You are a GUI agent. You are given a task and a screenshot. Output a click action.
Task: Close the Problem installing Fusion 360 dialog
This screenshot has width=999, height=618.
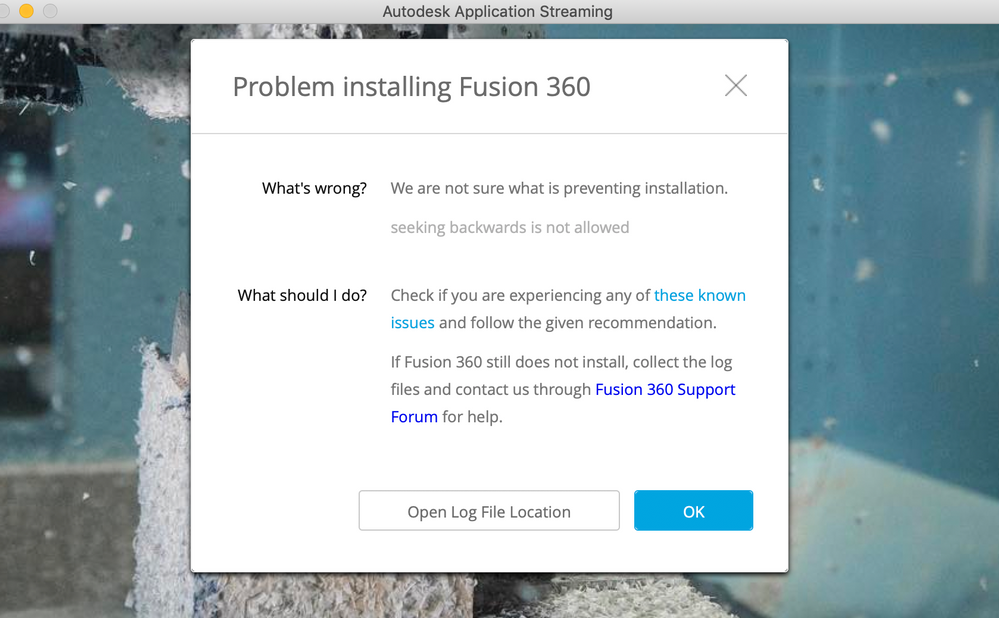coord(736,86)
